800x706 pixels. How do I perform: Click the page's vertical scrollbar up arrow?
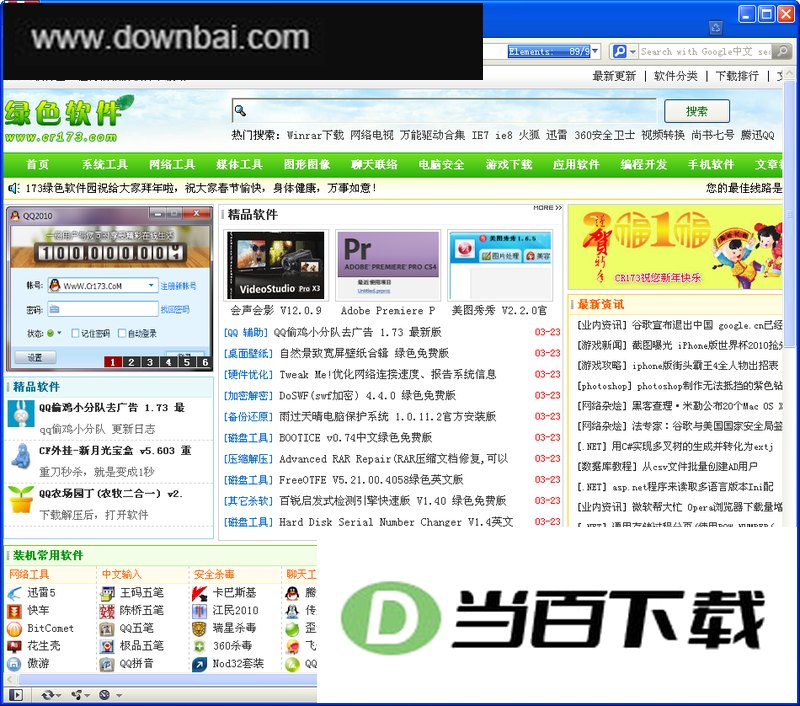click(x=790, y=74)
